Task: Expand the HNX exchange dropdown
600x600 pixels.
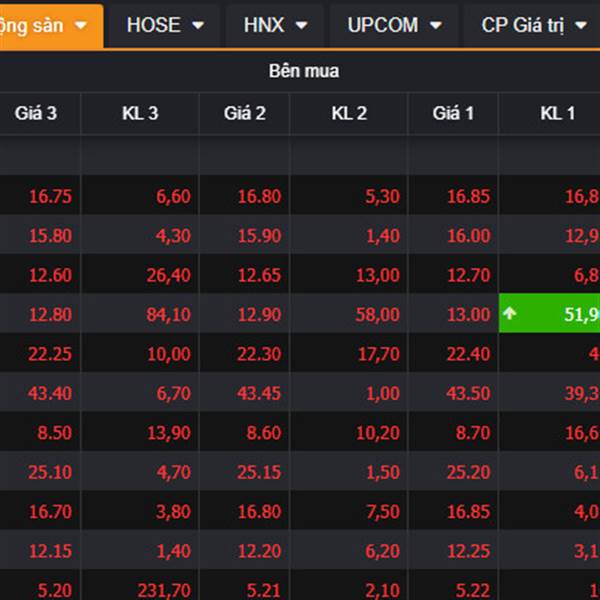Action: coord(274,25)
